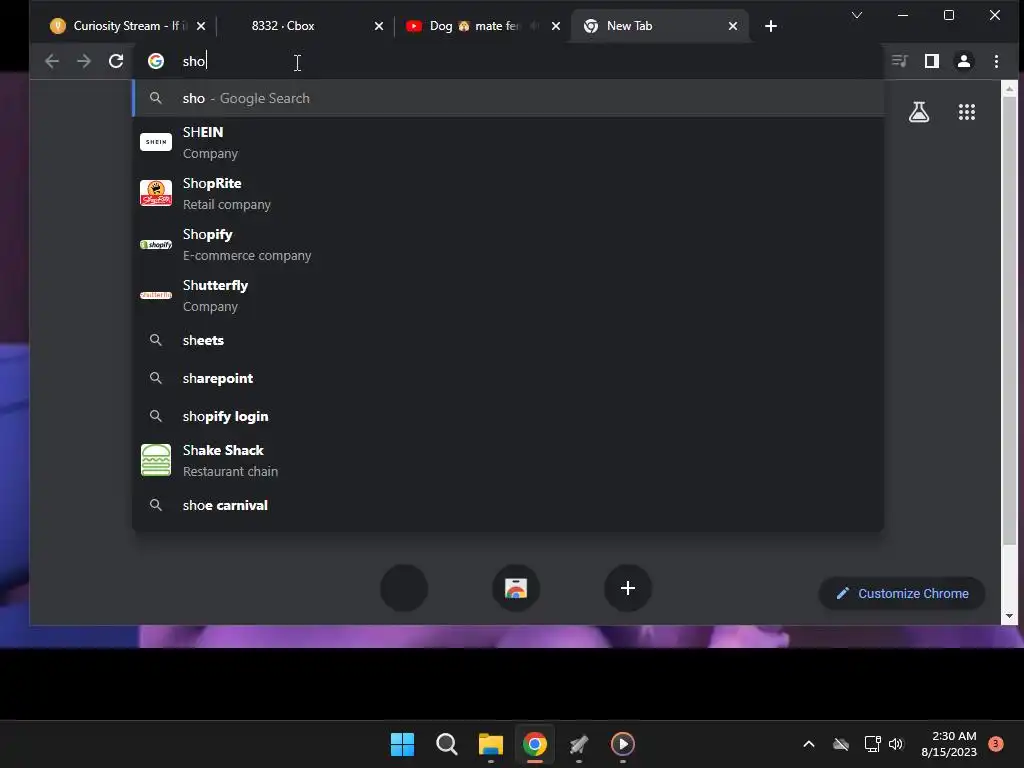This screenshot has height=768, width=1024.
Task: Open the notification badge showing 3
Action: coord(996,744)
